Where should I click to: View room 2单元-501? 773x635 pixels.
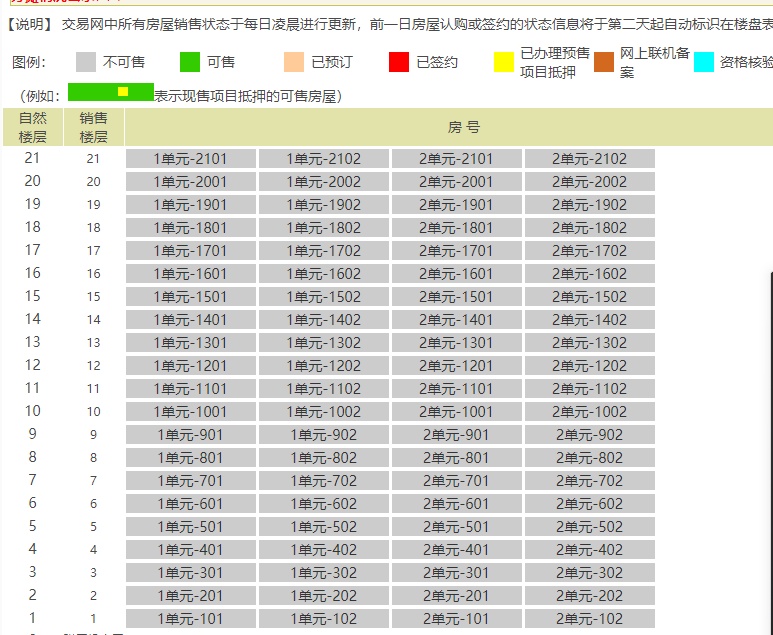(x=457, y=527)
